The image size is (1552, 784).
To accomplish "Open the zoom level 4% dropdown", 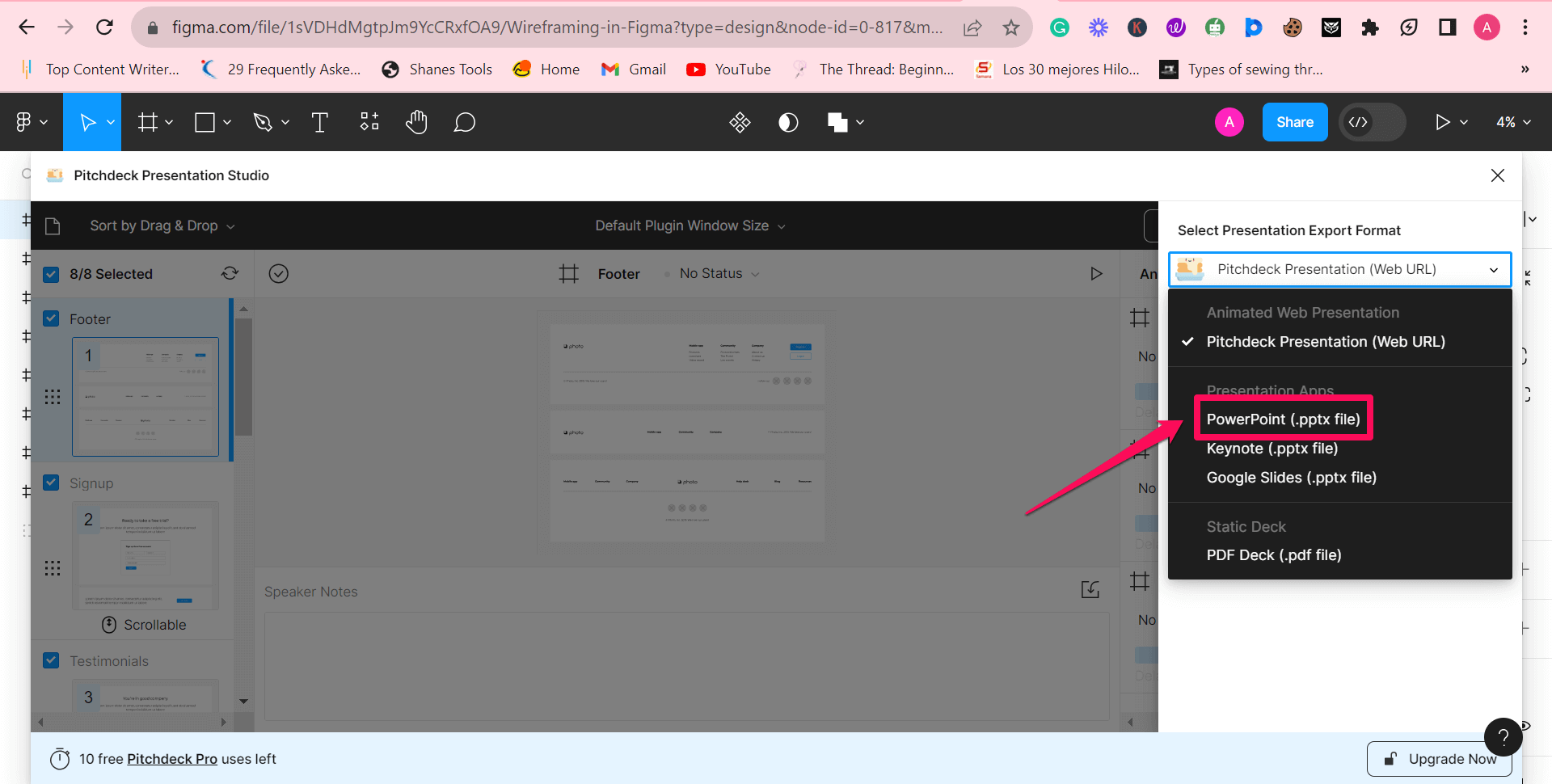I will tap(1514, 122).
